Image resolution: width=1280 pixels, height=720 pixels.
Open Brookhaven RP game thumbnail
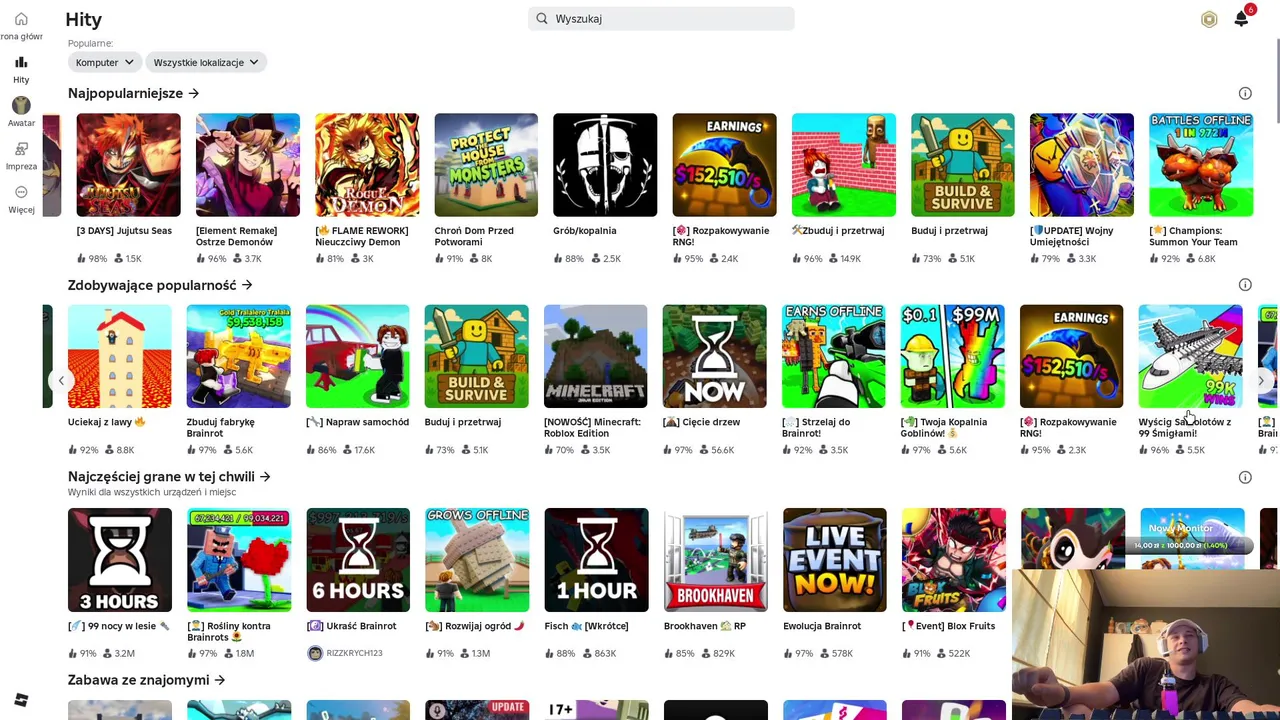(716, 560)
